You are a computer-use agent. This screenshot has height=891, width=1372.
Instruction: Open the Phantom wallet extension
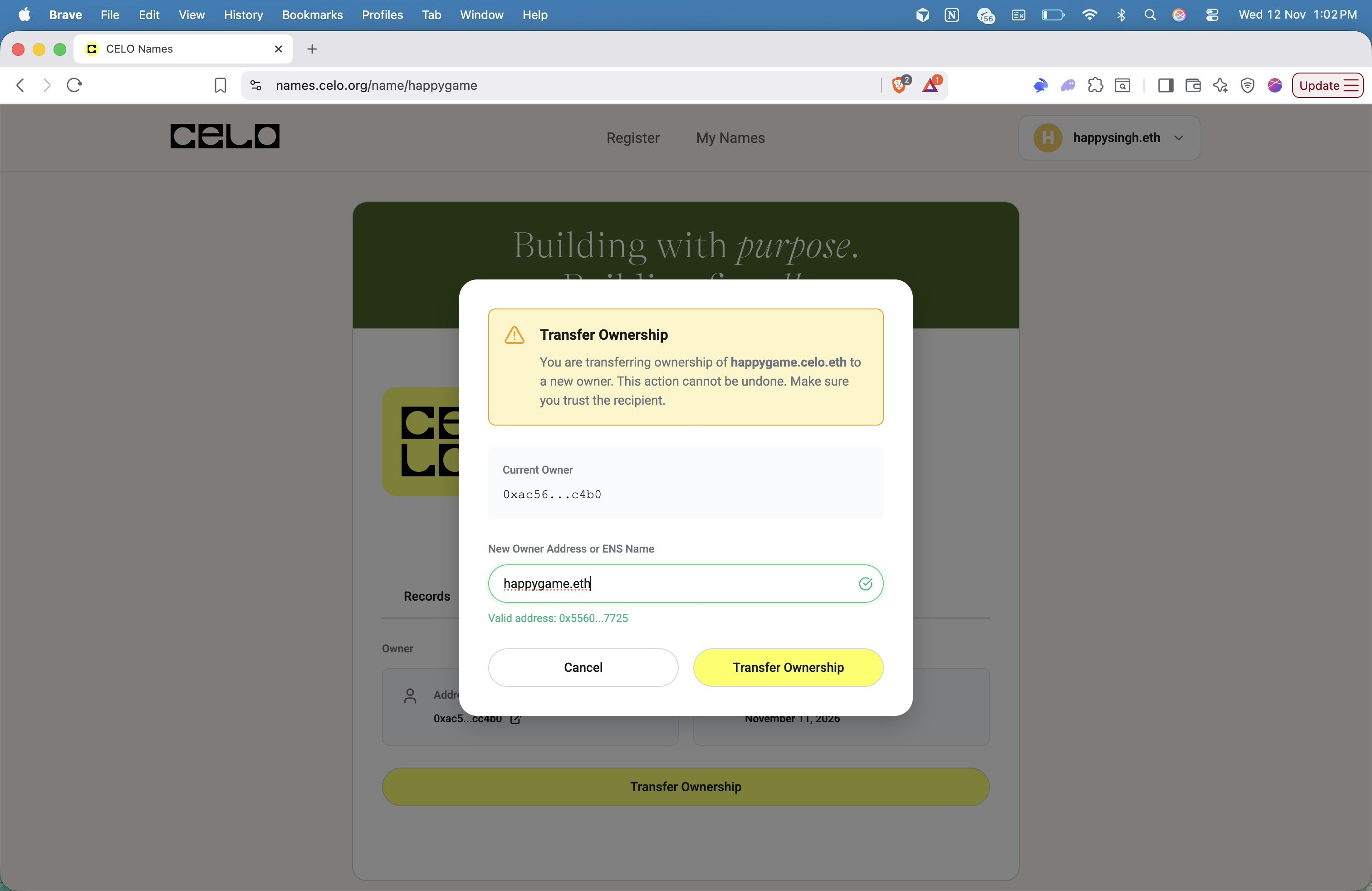click(1067, 85)
